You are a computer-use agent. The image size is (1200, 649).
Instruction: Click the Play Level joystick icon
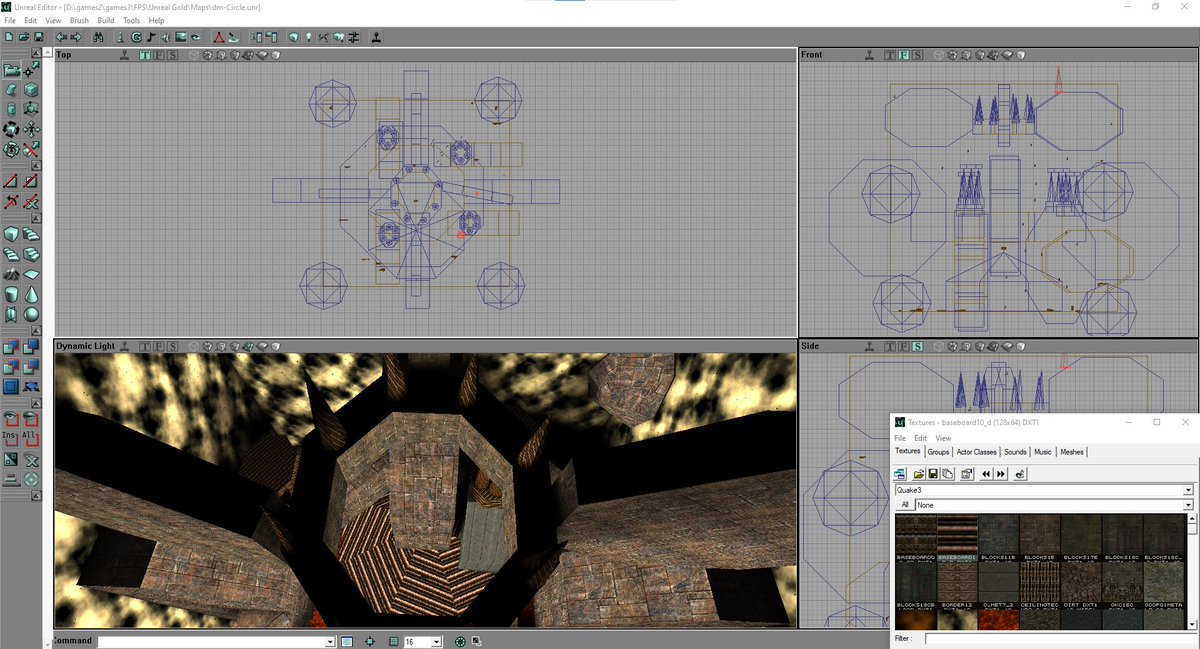tap(376, 37)
